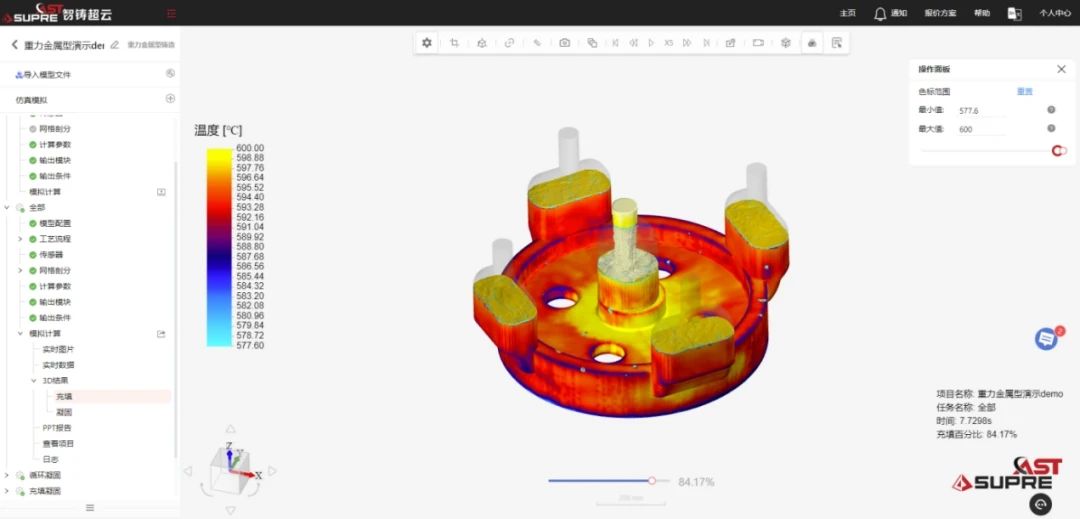This screenshot has height=519, width=1080.
Task: Set playback speed with X5 button
Action: [669, 43]
